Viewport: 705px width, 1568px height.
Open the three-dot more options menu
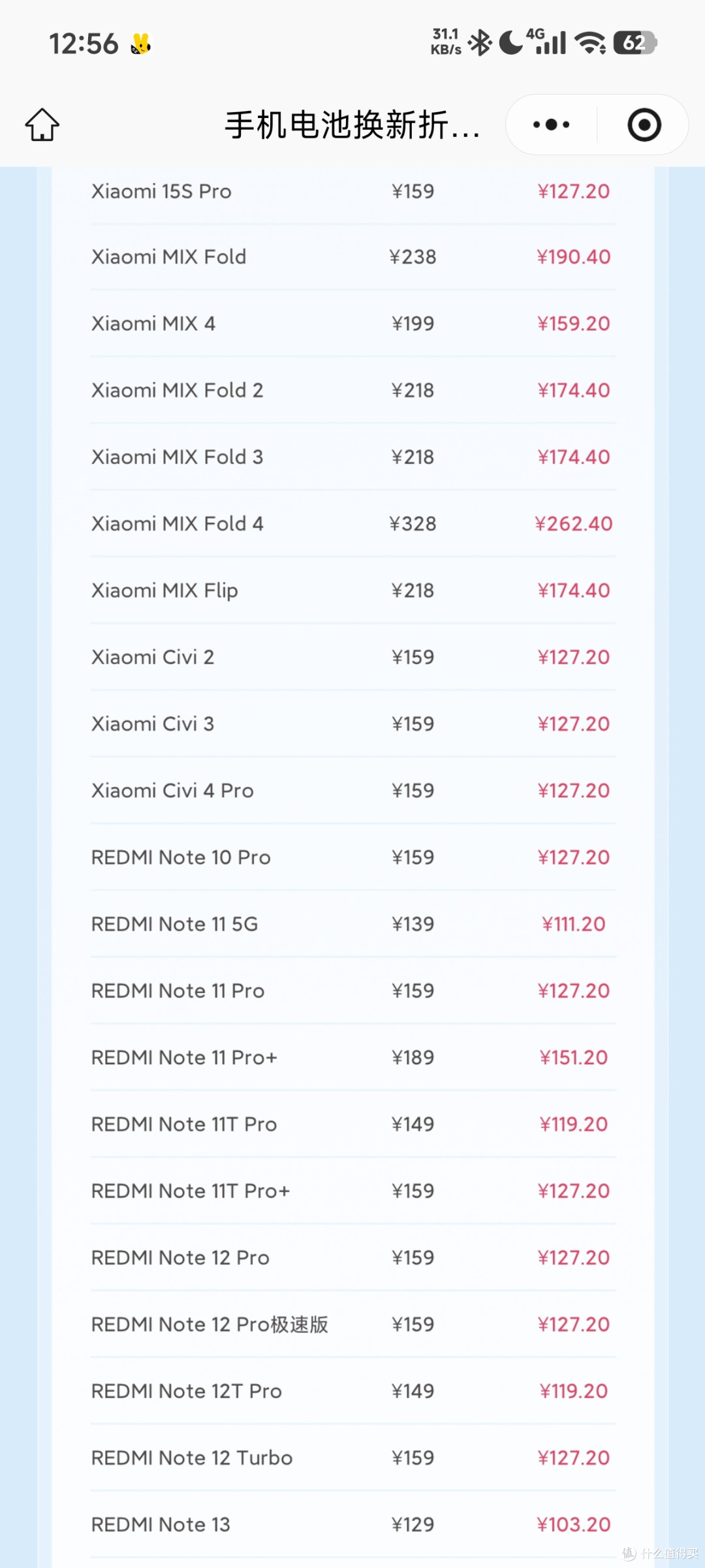[551, 124]
